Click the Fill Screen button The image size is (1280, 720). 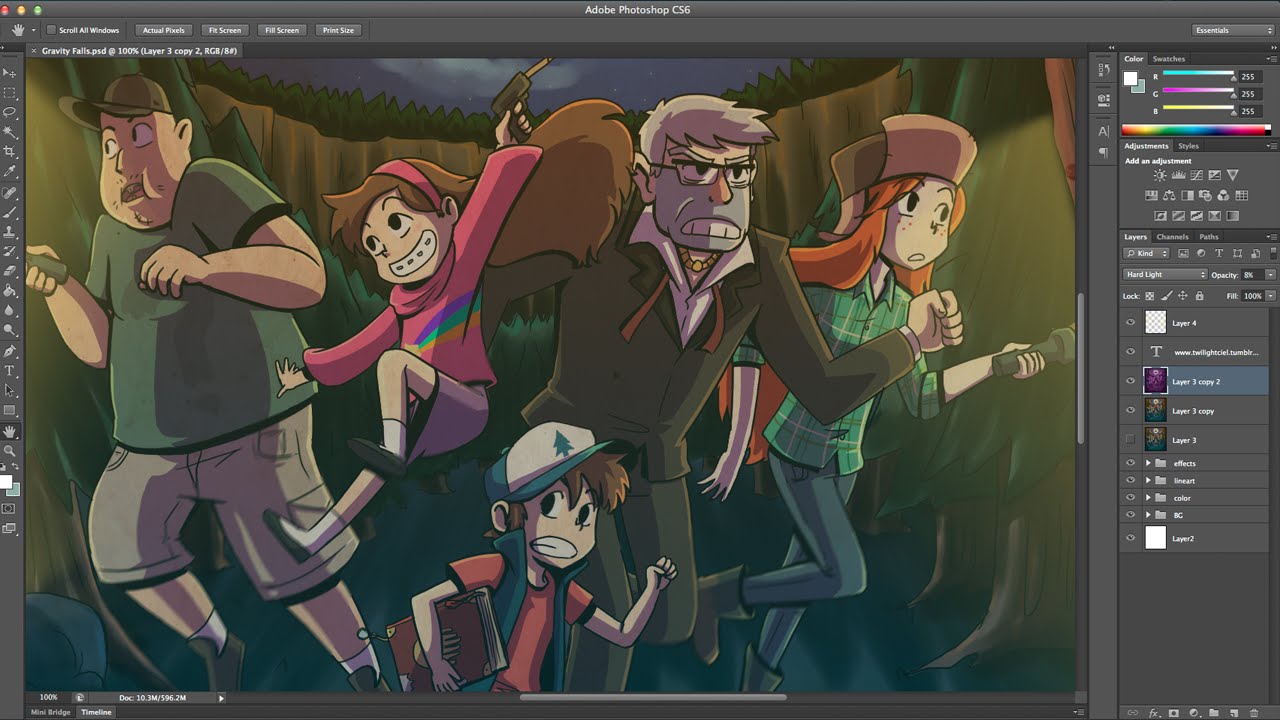(281, 30)
